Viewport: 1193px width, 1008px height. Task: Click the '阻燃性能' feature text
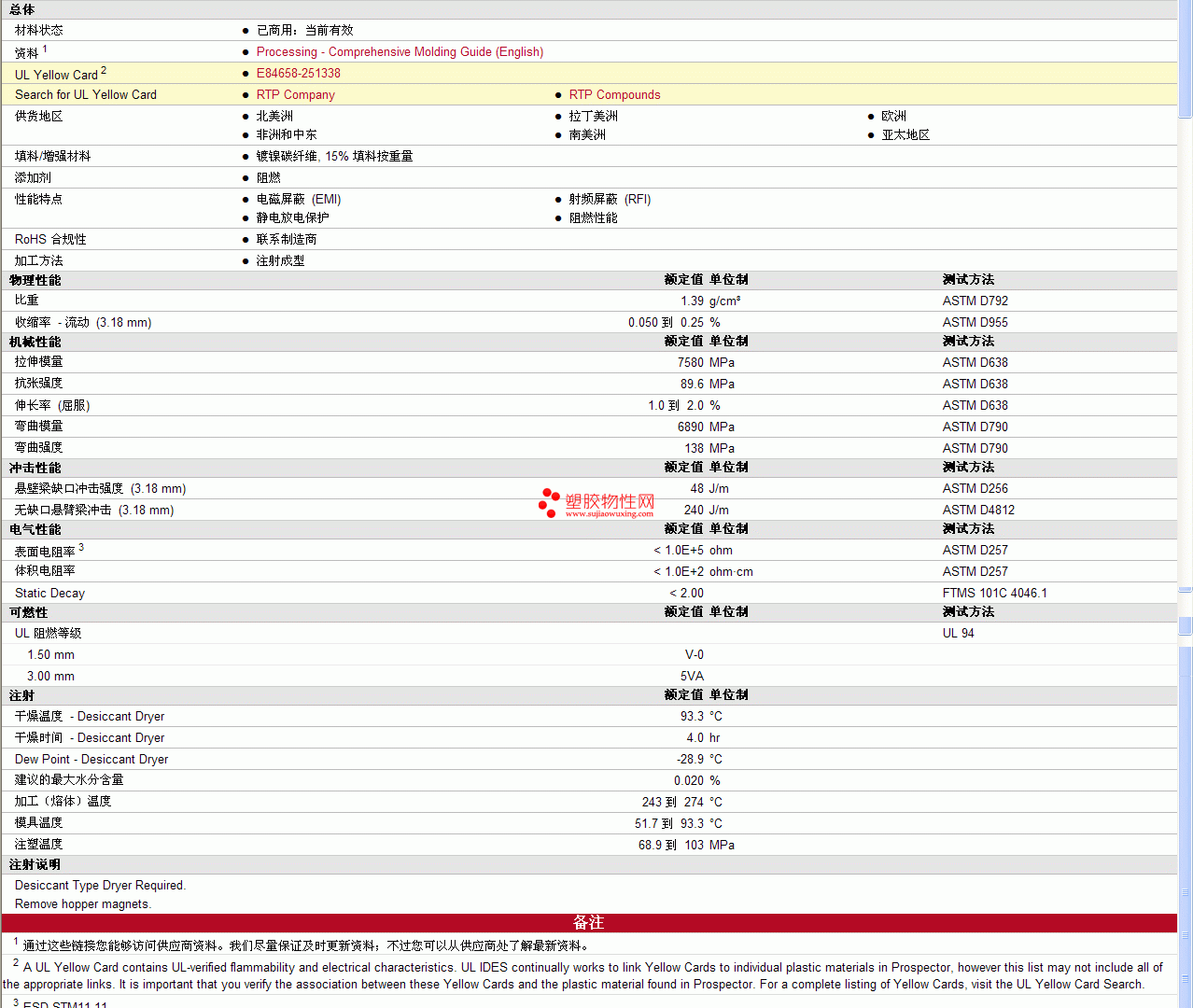[x=594, y=218]
